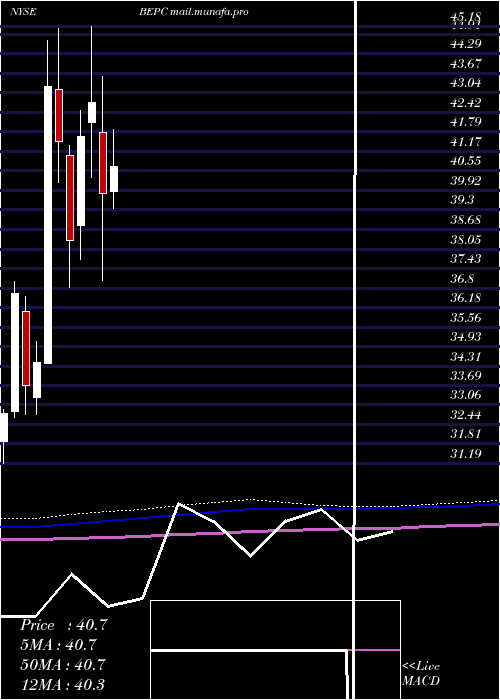
Task: Click the 35.56 price axis label
Action: 466,317
